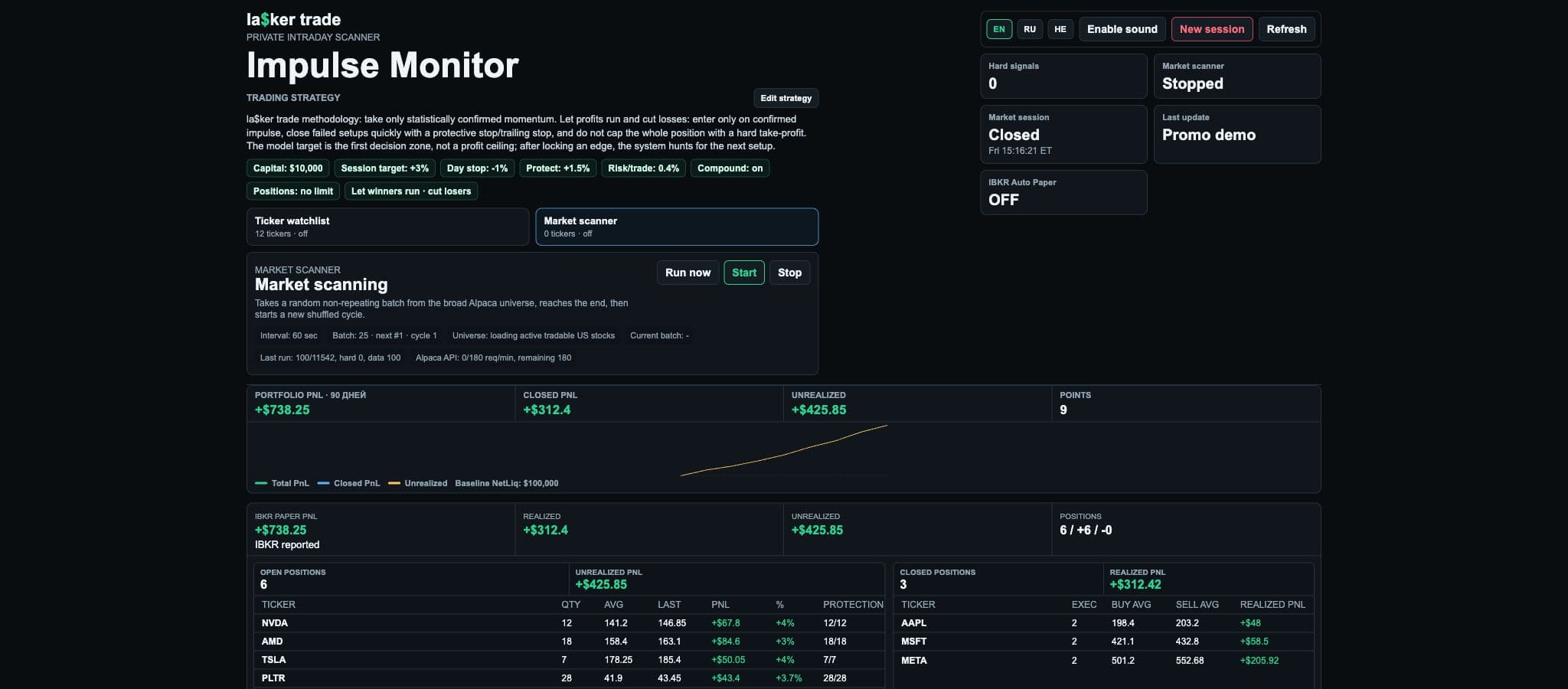Click Let winners run · cut losers chip
The width and height of the screenshot is (1568, 689).
(x=411, y=191)
